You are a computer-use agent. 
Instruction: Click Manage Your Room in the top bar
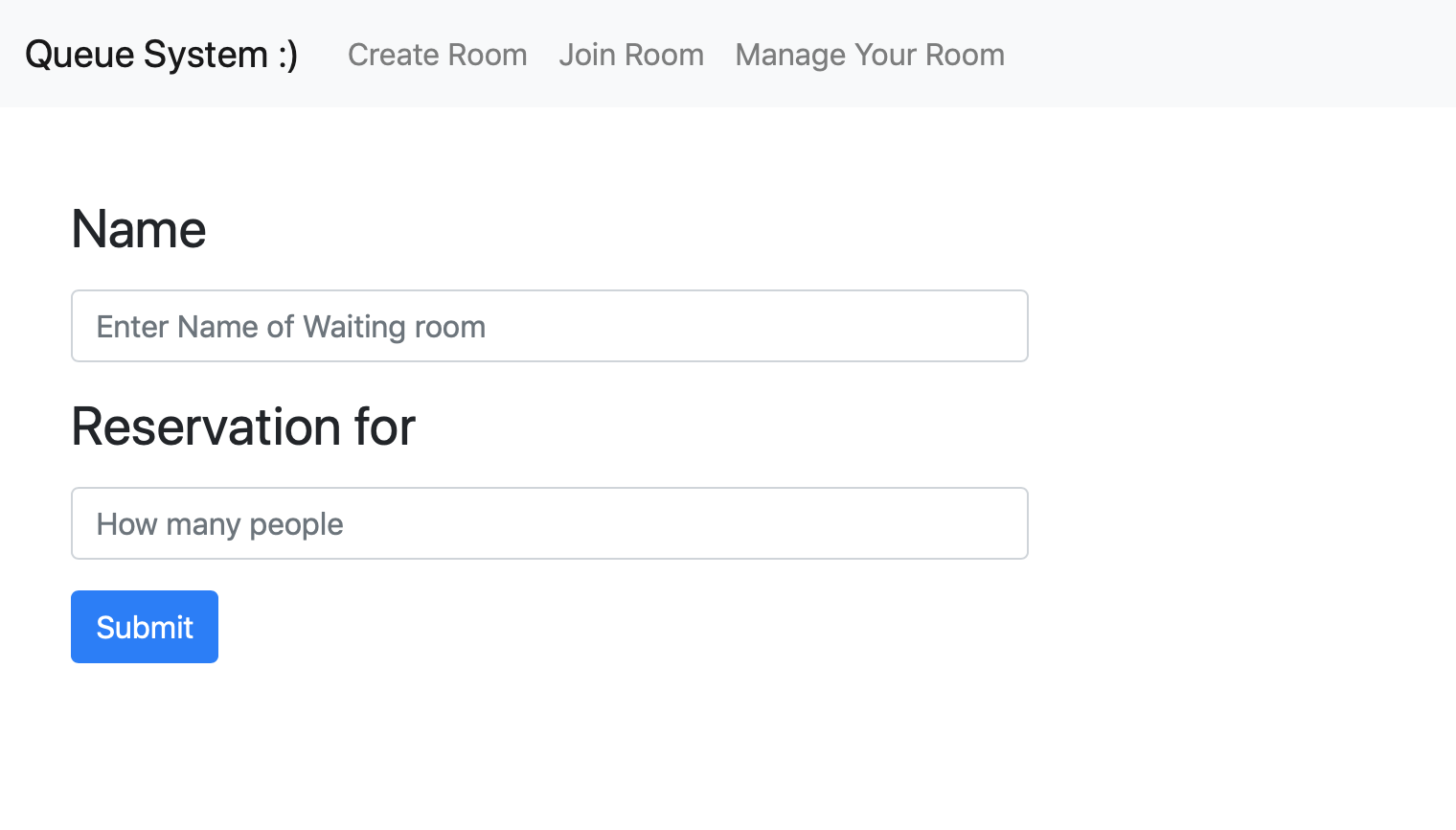[x=869, y=55]
